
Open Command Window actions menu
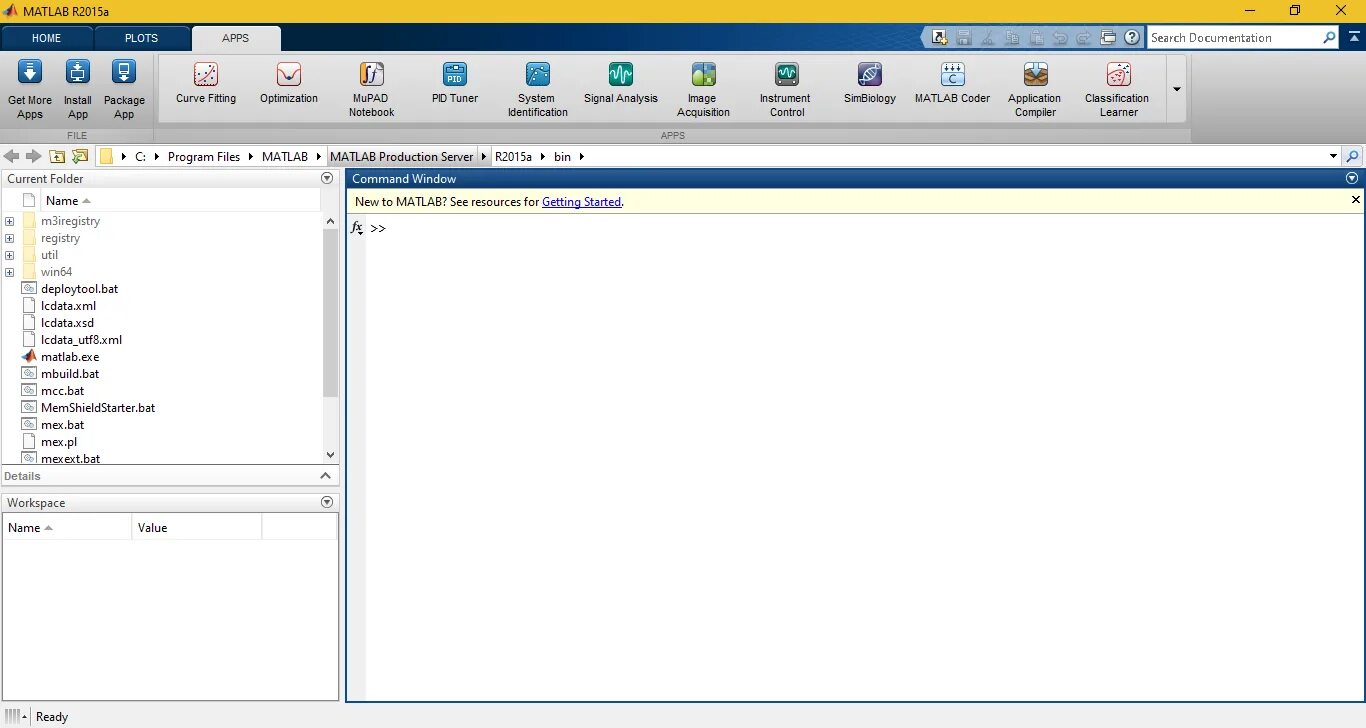[x=1352, y=178]
